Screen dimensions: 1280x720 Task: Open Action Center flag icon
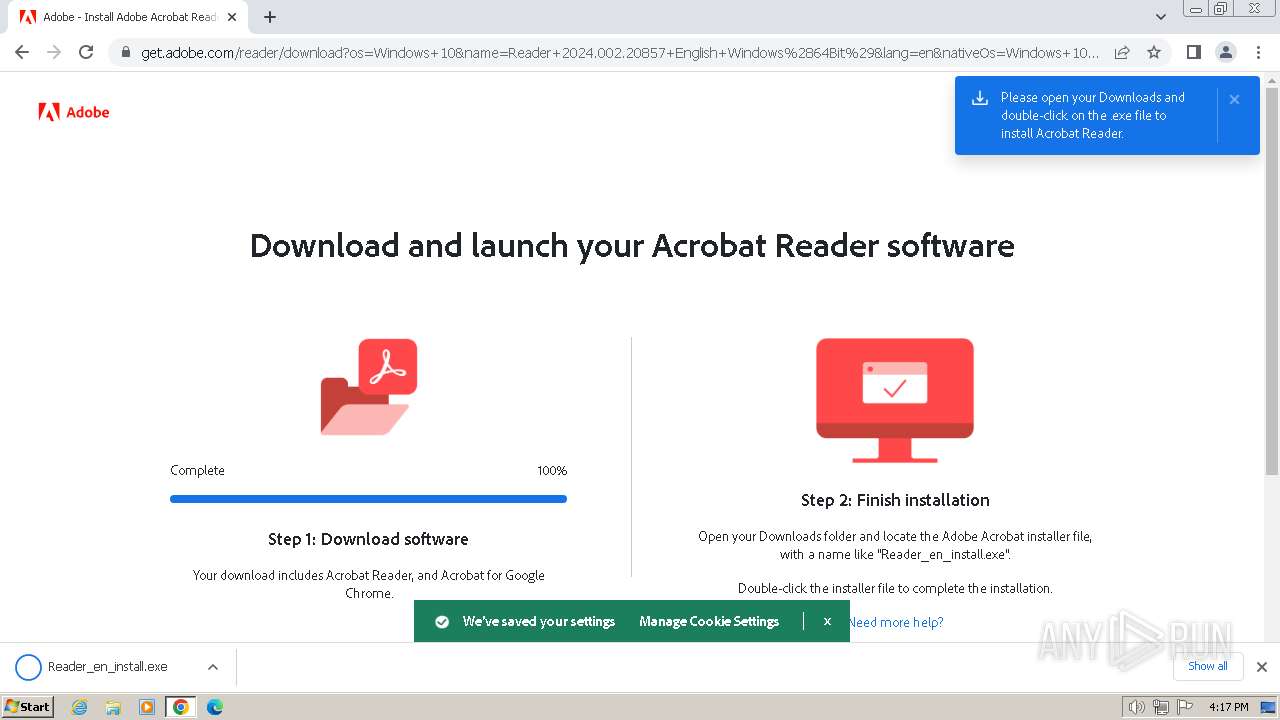[1183, 707]
